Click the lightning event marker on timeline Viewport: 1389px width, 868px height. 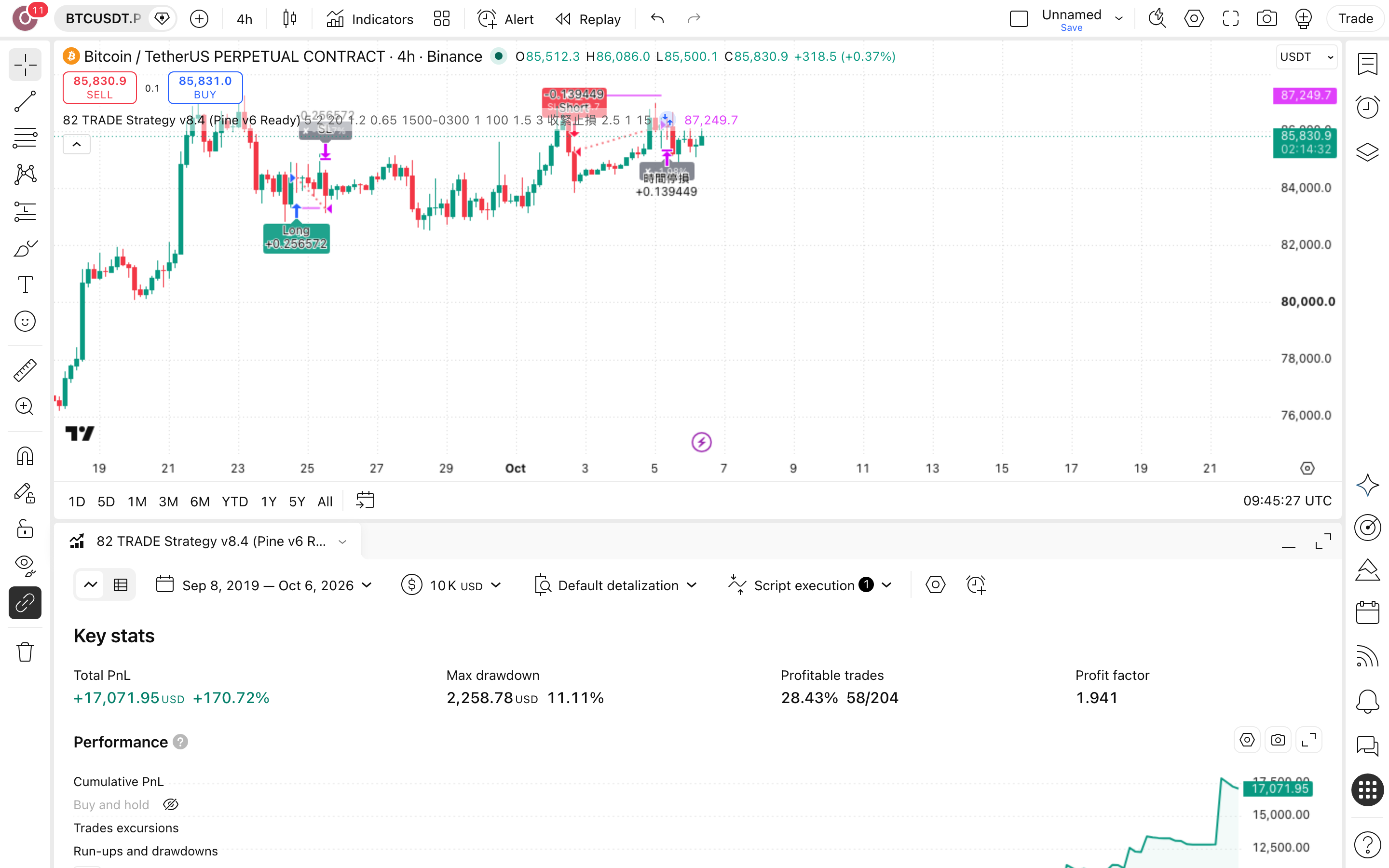pos(701,442)
